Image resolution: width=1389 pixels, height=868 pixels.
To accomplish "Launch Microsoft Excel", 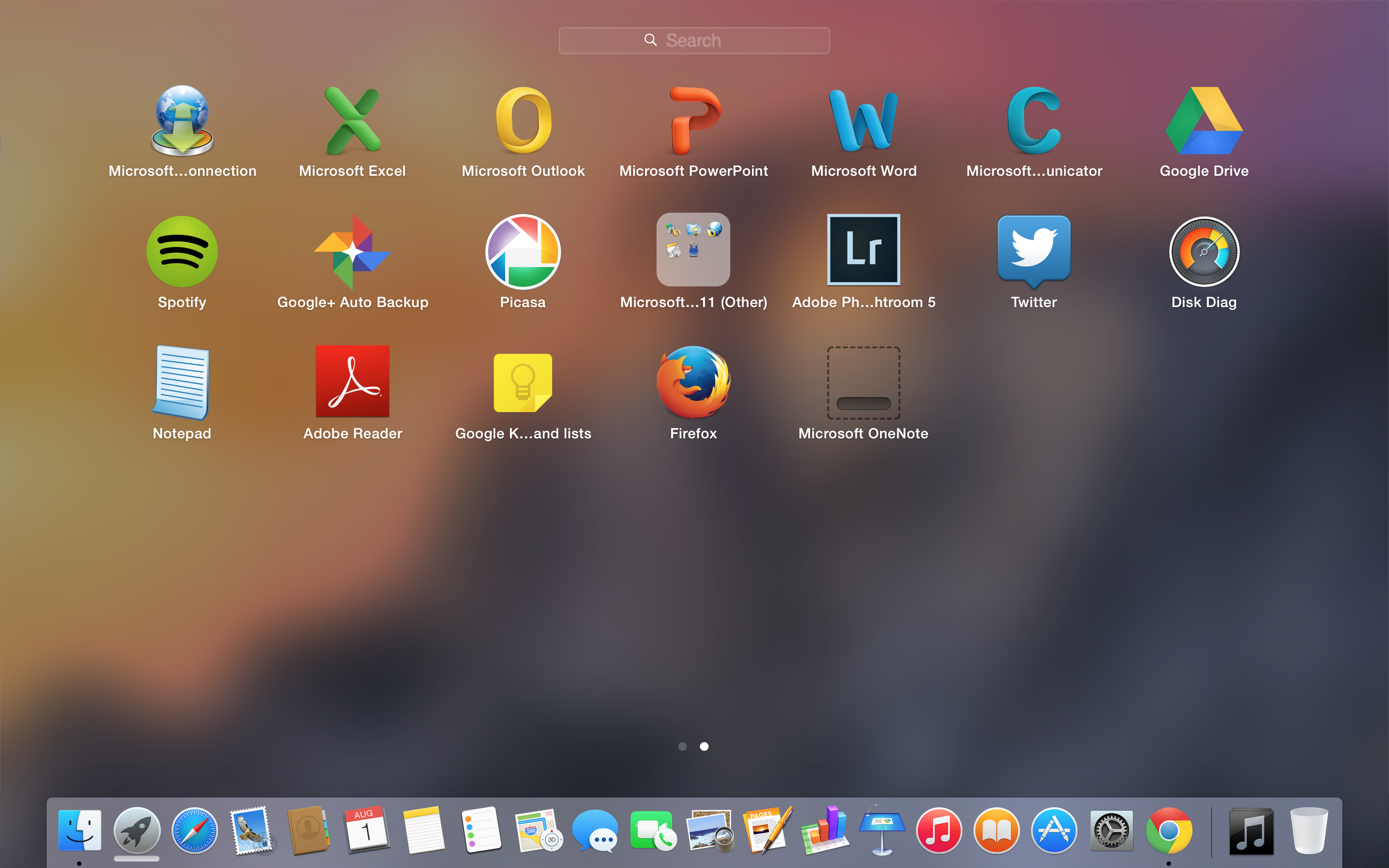I will (353, 120).
